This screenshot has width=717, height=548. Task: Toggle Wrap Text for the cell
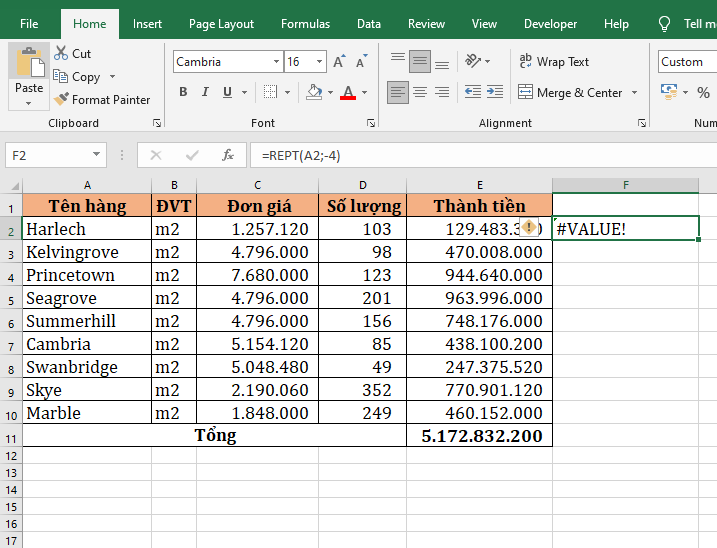(x=554, y=62)
